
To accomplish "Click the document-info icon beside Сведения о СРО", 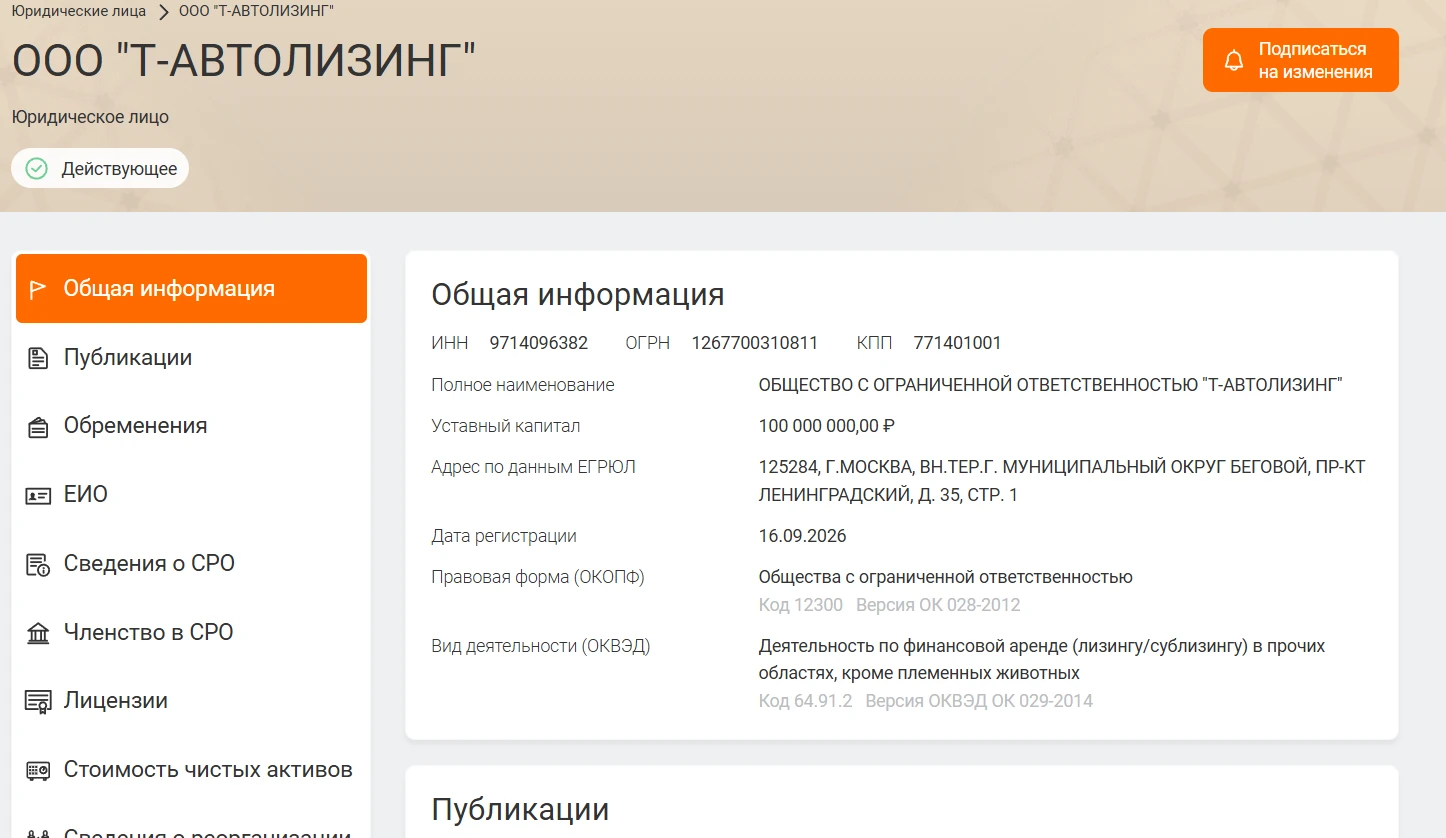I will point(37,564).
